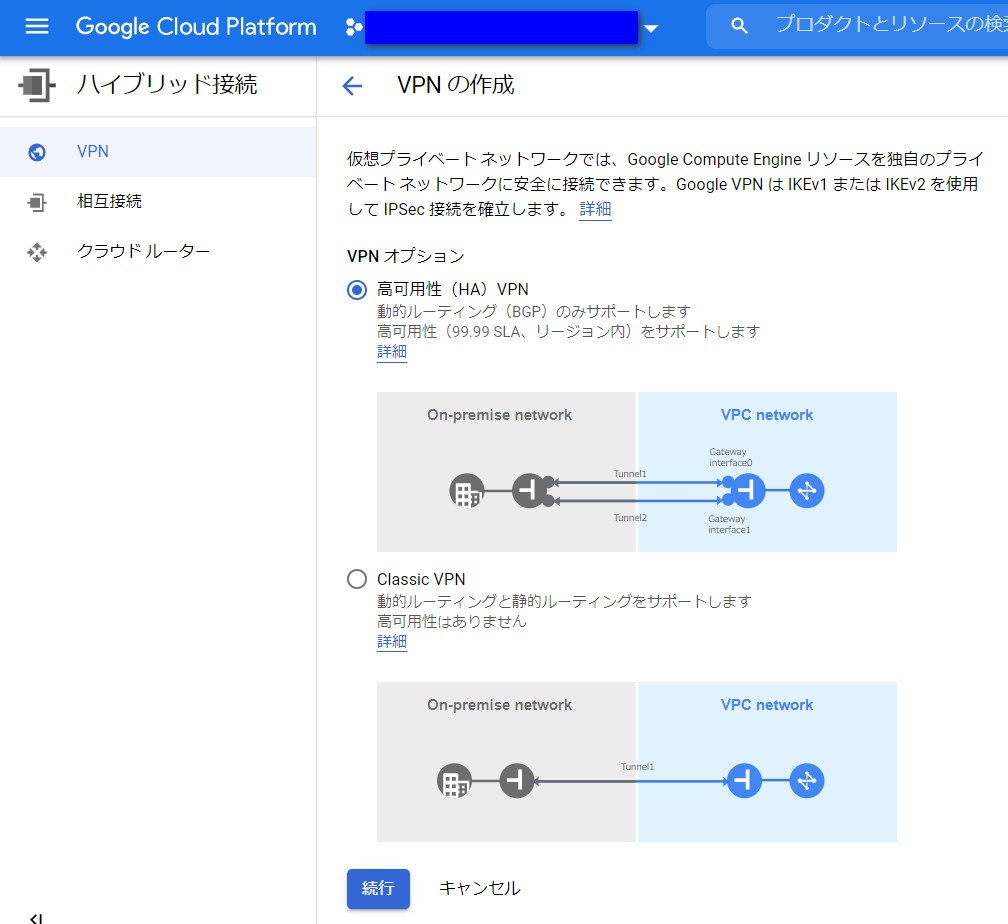Viewport: 1008px width, 924px height.
Task: Click the Classic VPN label text
Action: tap(421, 579)
